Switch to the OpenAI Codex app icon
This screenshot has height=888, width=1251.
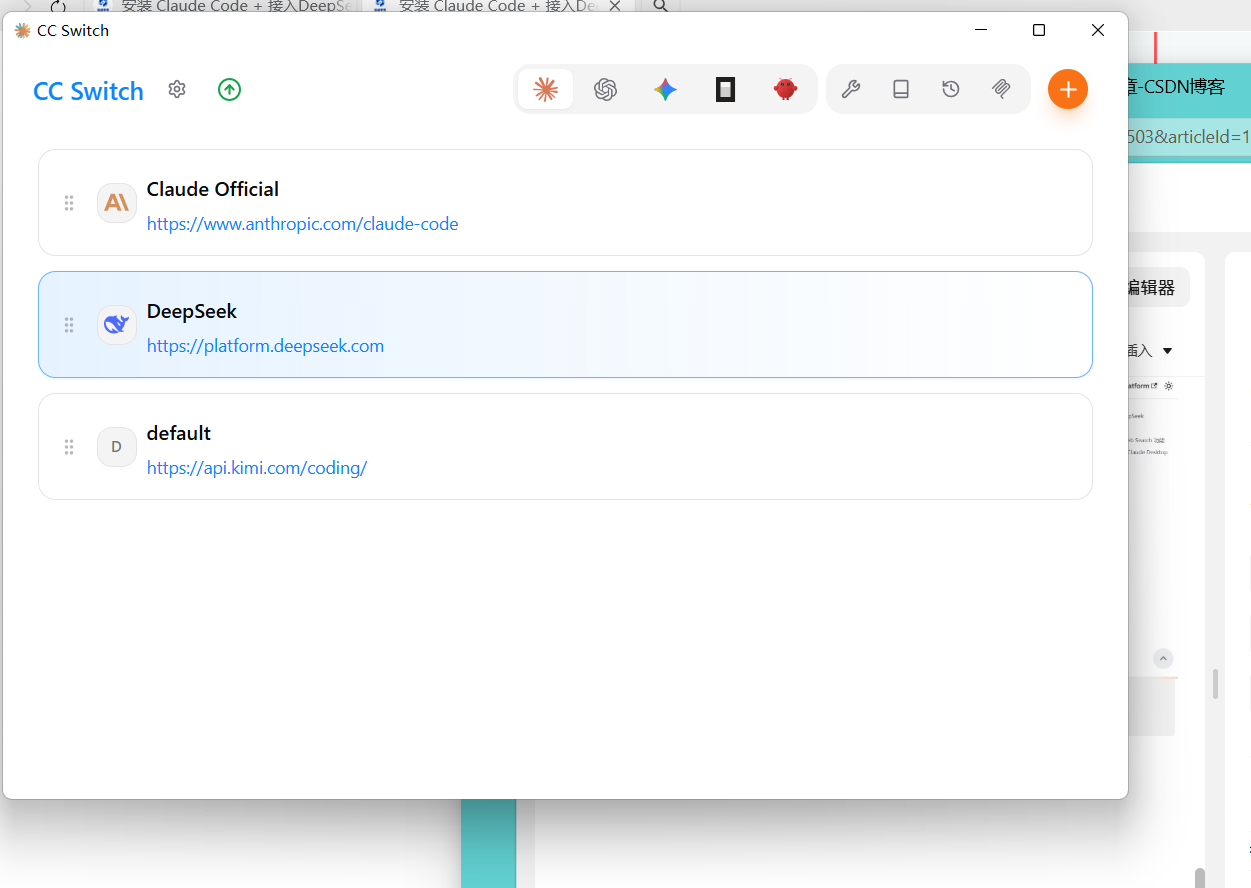[605, 89]
